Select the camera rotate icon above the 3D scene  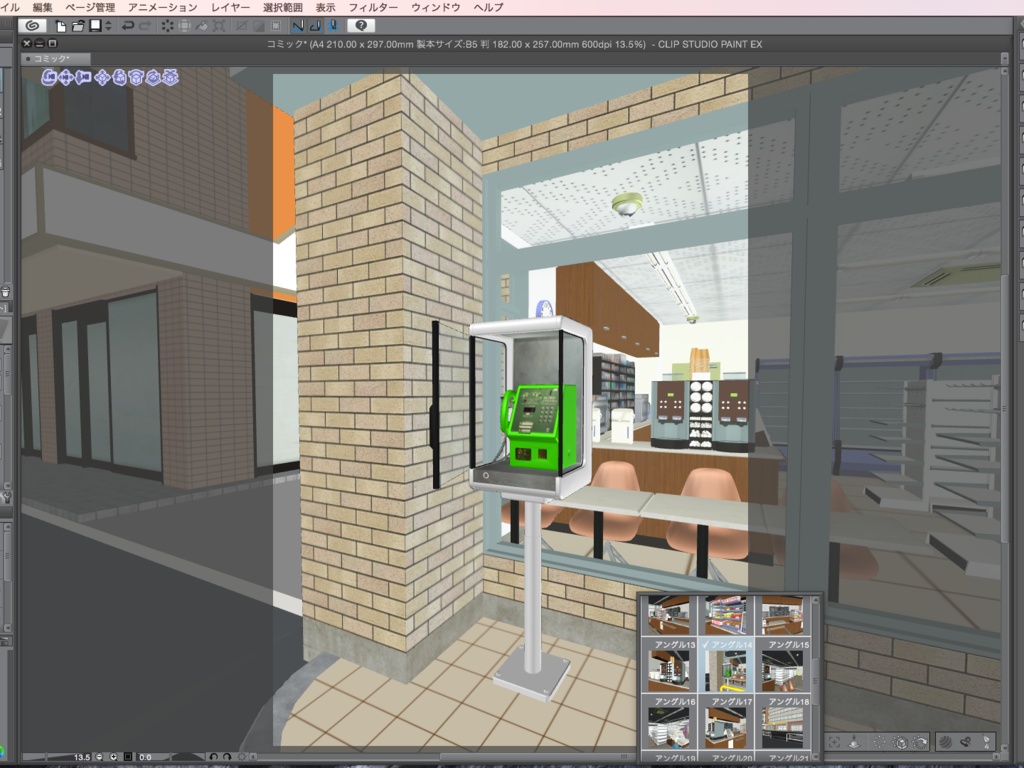pos(47,77)
